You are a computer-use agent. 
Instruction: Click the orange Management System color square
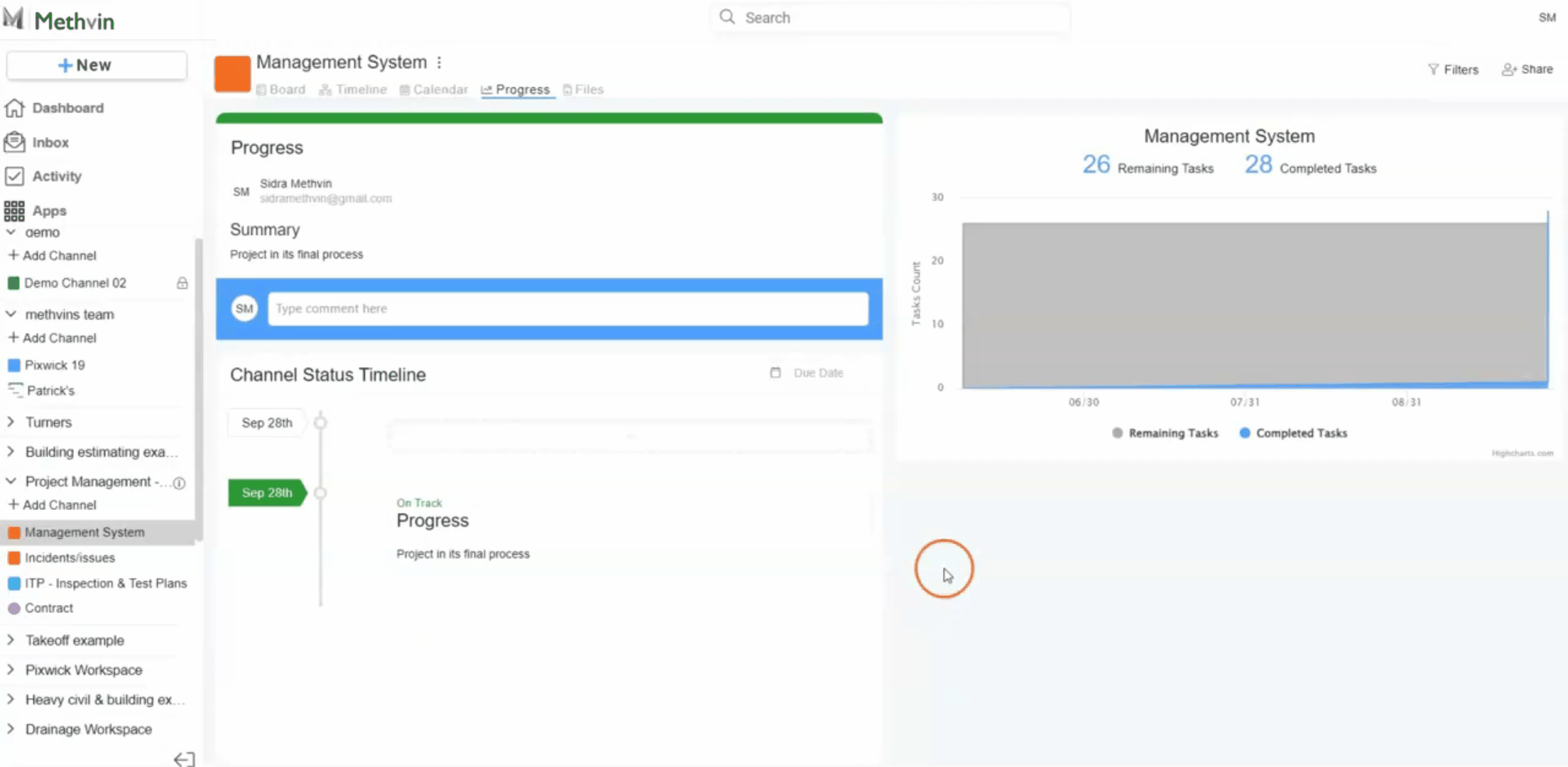click(x=232, y=74)
